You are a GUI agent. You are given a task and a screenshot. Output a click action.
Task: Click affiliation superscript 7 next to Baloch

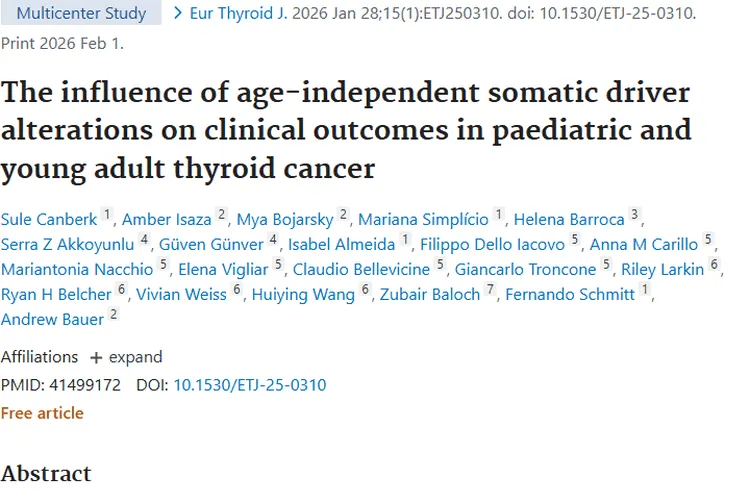pyautogui.click(x=491, y=290)
